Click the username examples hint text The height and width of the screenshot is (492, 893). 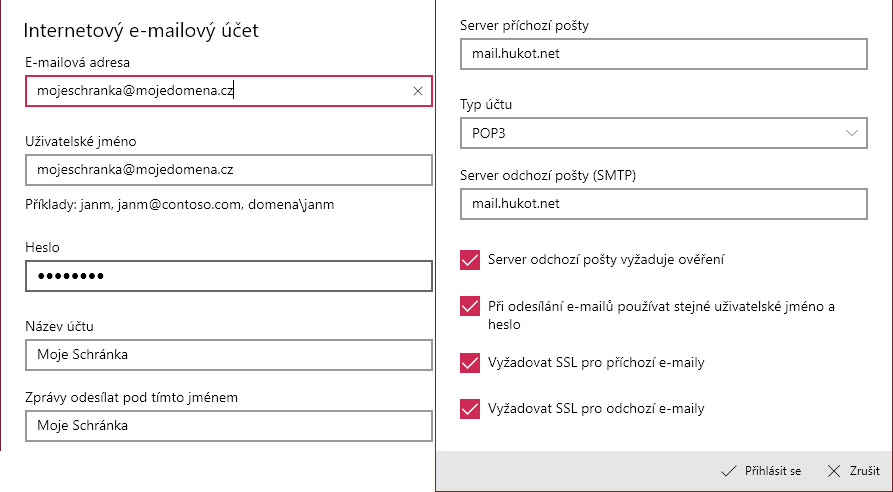click(x=180, y=205)
